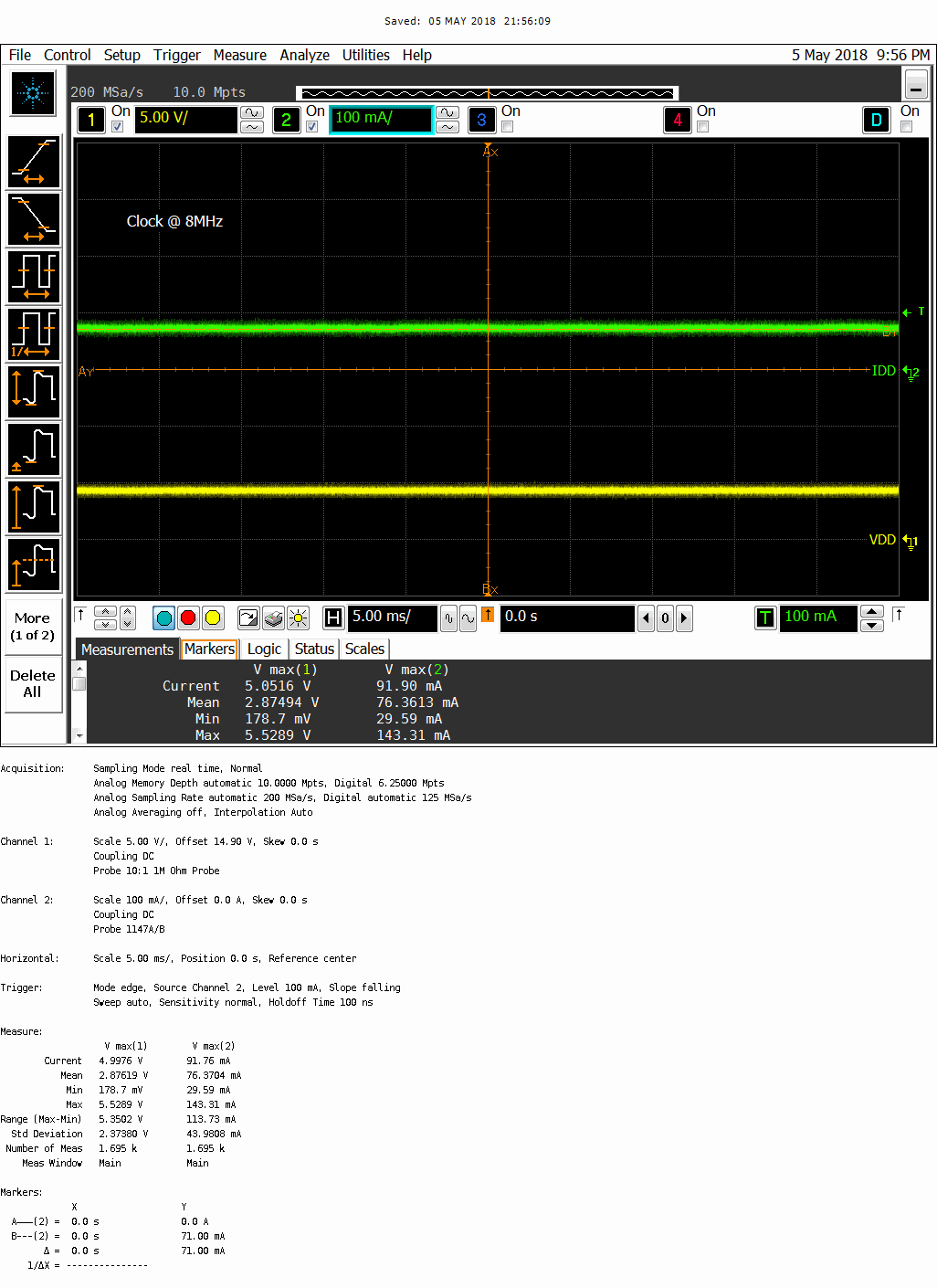Increase channel 2 vertical scale with large-wave button
The image size is (937, 1288).
tap(447, 112)
